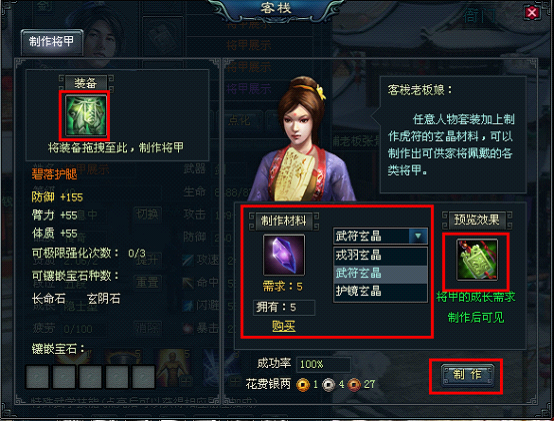This screenshot has height=421, width=554.
Task: Choose 戎羽玄晶 from the material list
Action: pyautogui.click(x=380, y=255)
